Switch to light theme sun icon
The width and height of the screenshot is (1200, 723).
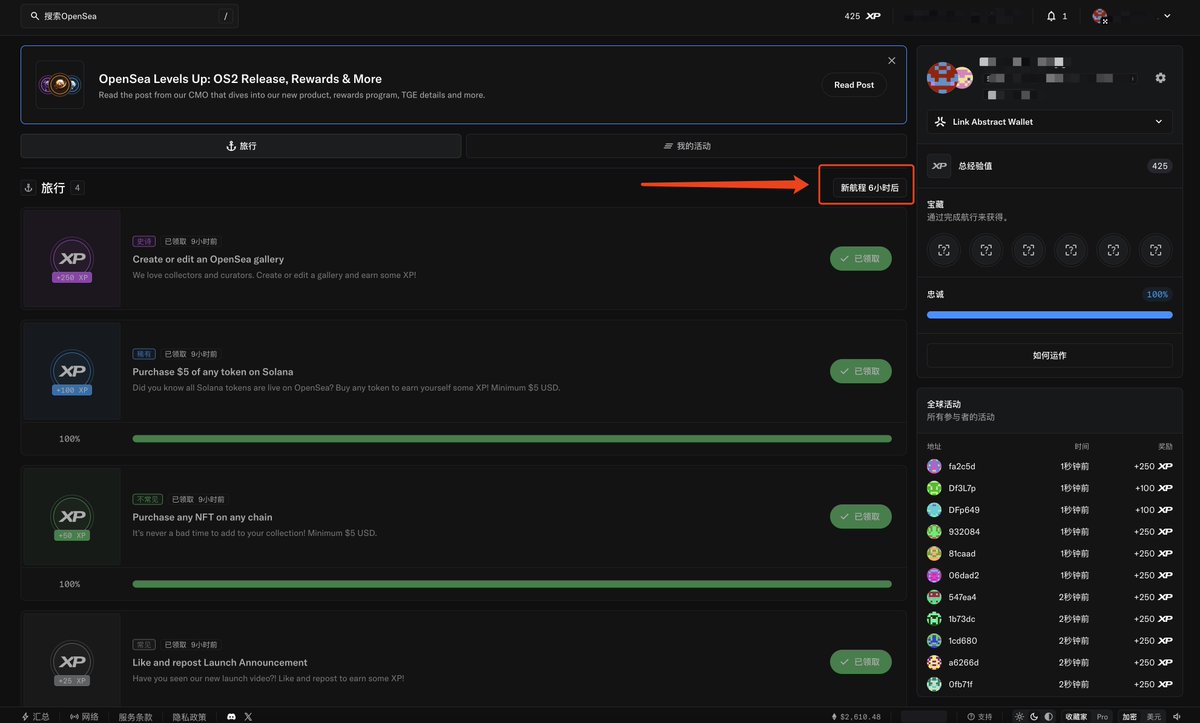(1019, 716)
